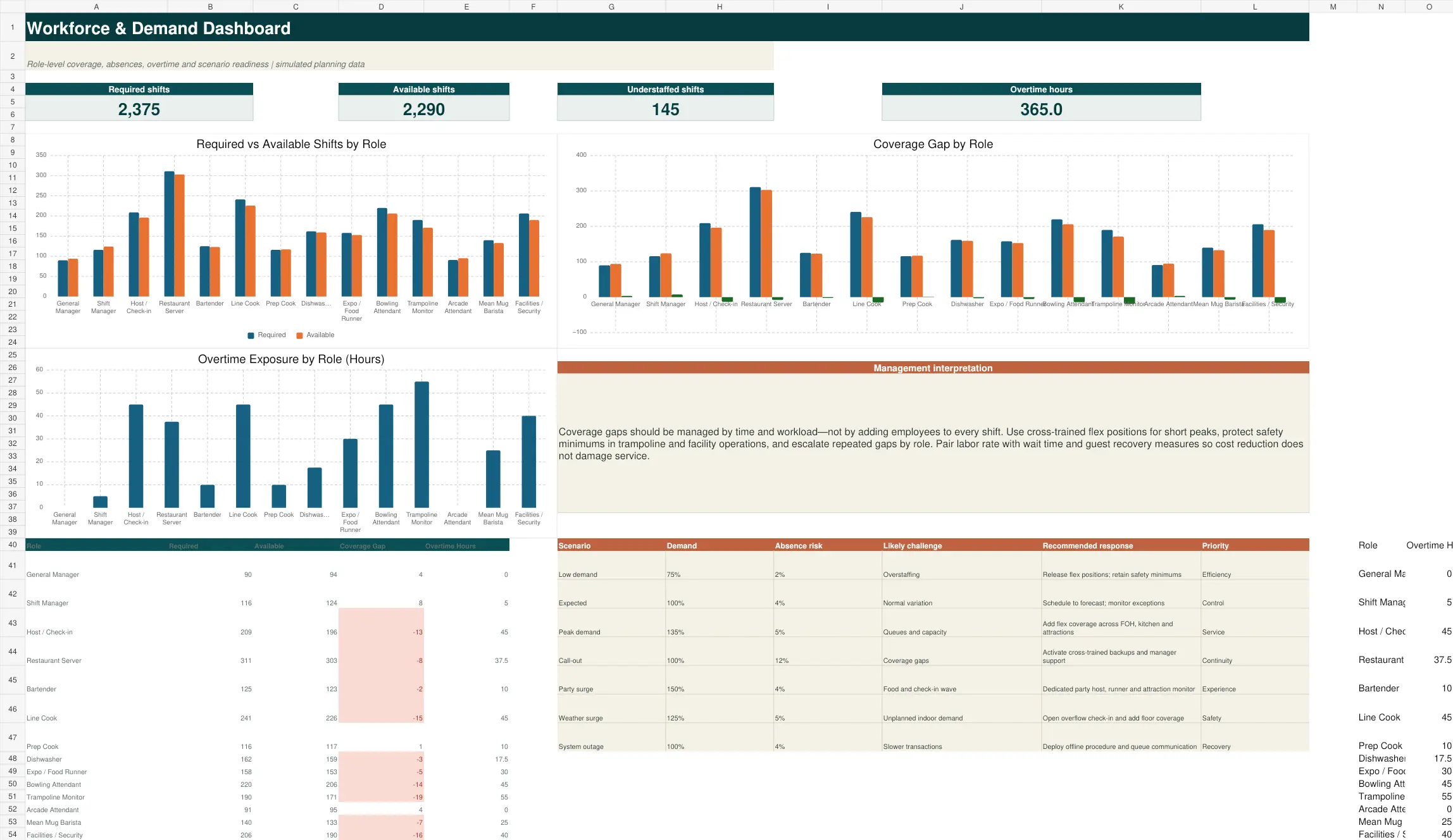Image resolution: width=1453 pixels, height=840 pixels.
Task: Select row 54 header
Action: pyautogui.click(x=12, y=834)
